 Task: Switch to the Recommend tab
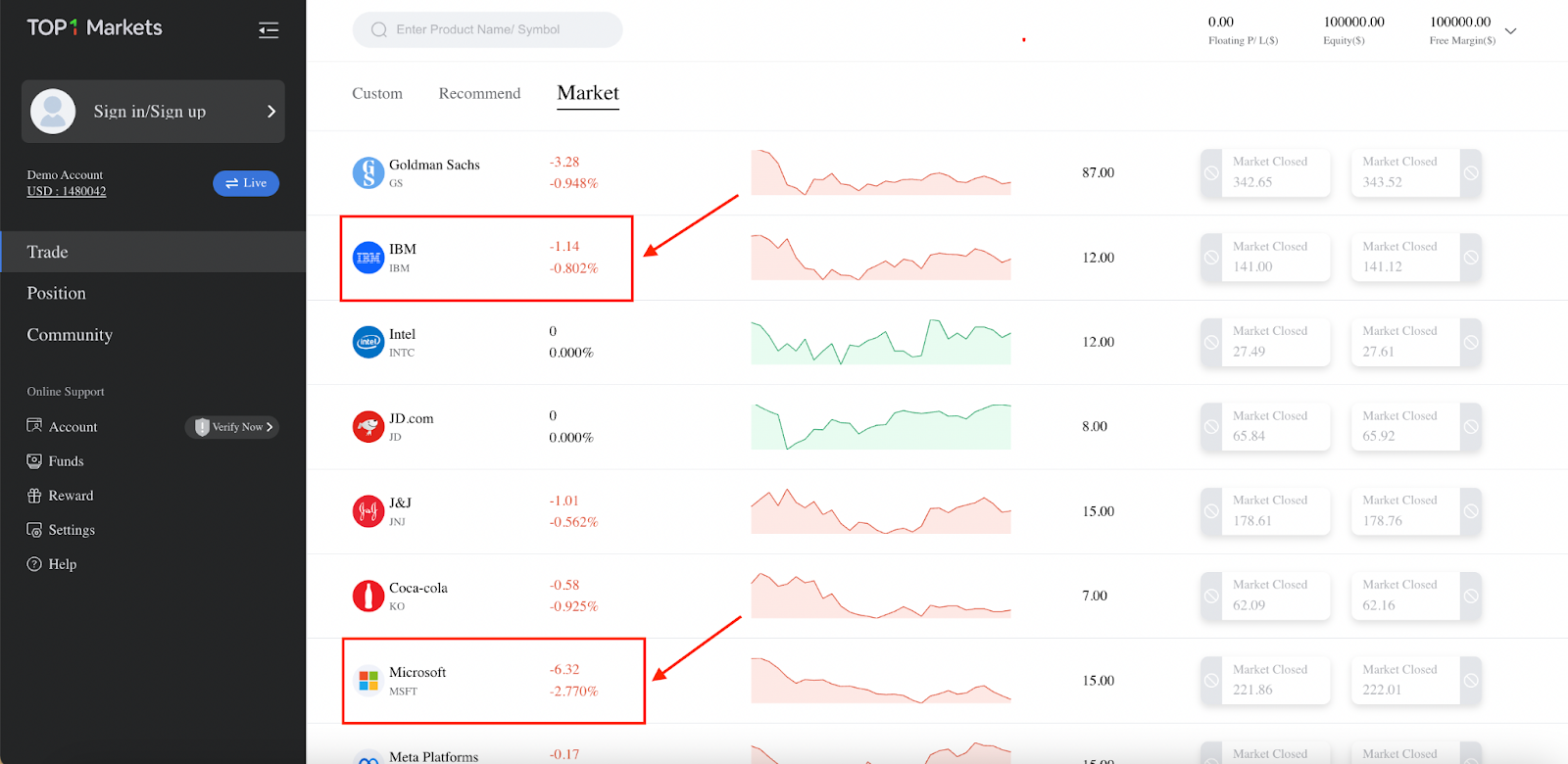pos(479,93)
